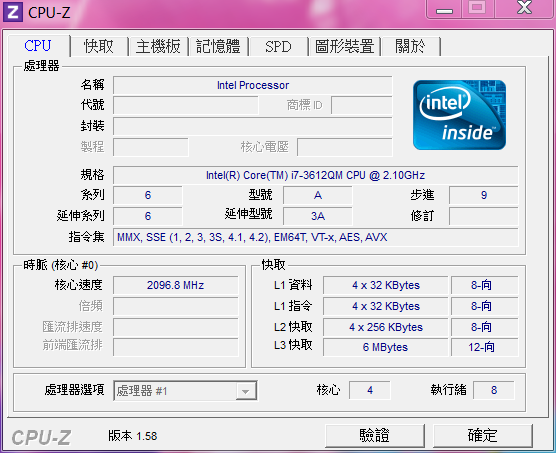This screenshot has width=556, height=453.
Task: Close the CPU-Z window
Action: [x=524, y=9]
